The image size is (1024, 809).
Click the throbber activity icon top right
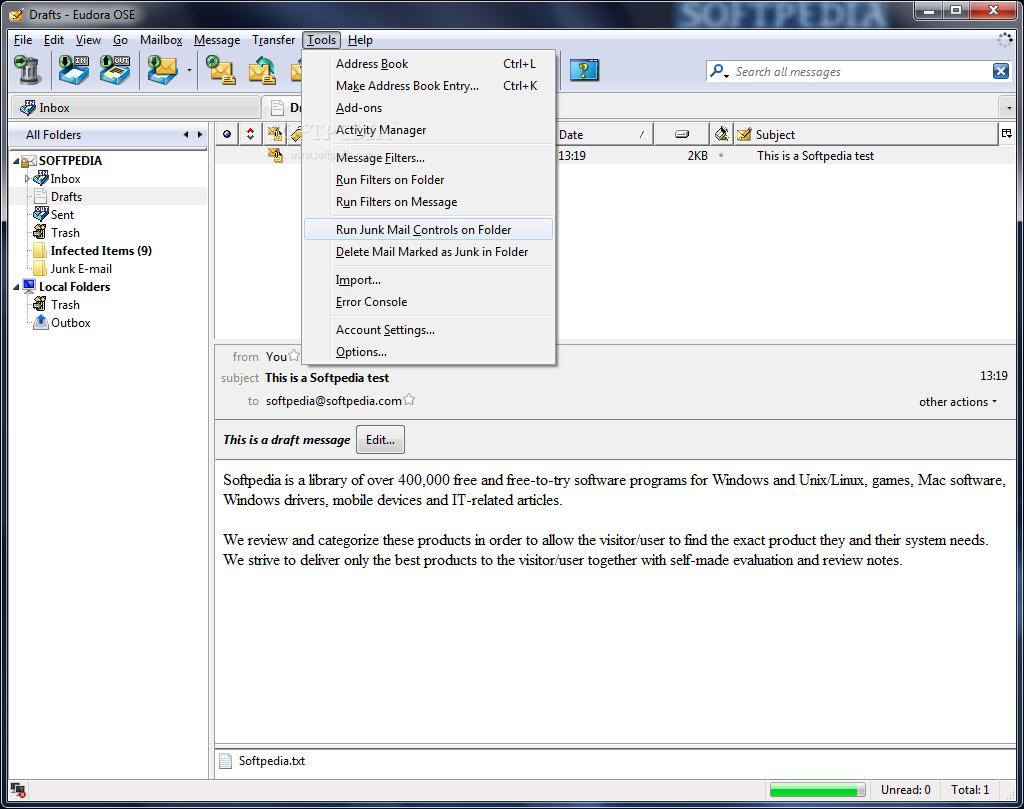pyautogui.click(x=1005, y=40)
